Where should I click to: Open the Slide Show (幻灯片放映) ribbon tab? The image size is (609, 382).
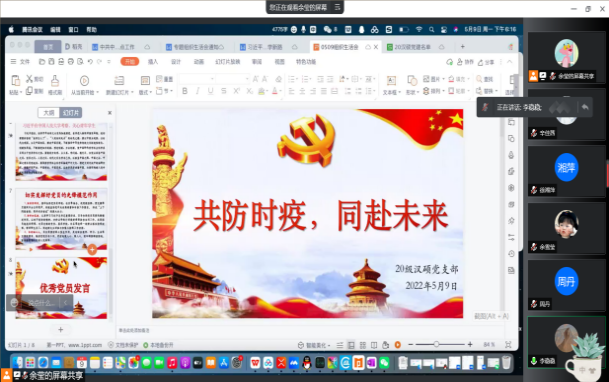[228, 62]
